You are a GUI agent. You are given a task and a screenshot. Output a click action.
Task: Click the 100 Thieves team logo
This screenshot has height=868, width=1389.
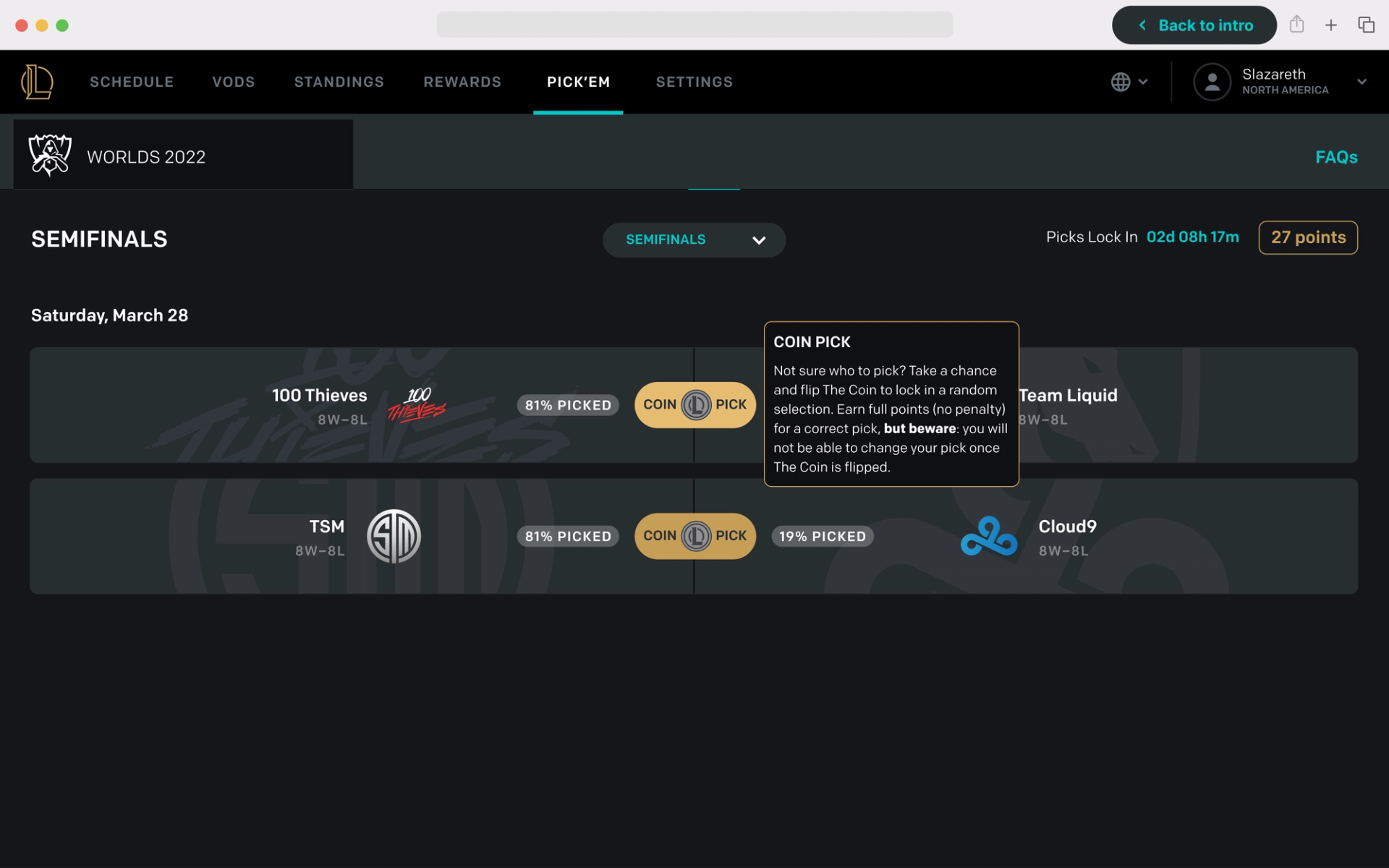tap(417, 405)
